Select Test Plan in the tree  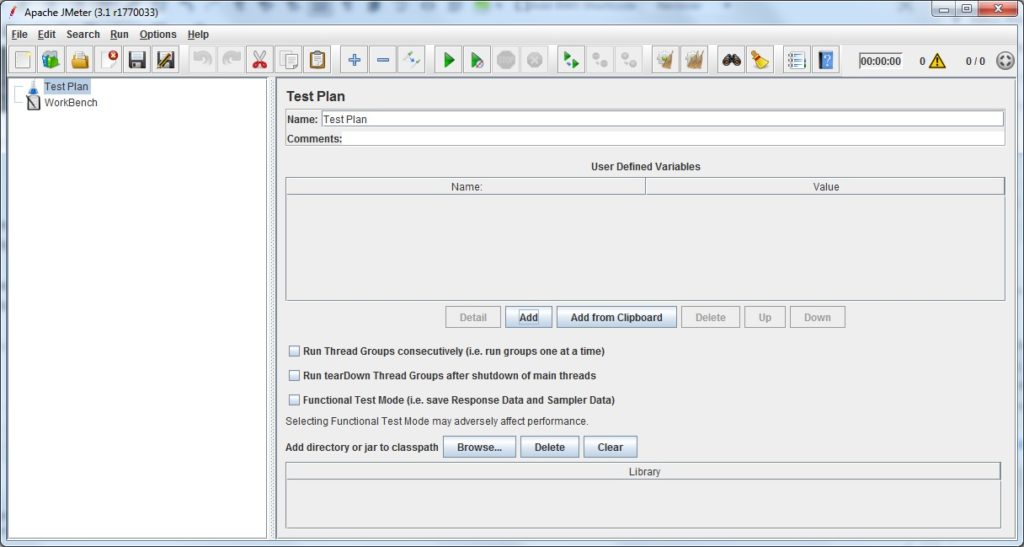tap(66, 86)
